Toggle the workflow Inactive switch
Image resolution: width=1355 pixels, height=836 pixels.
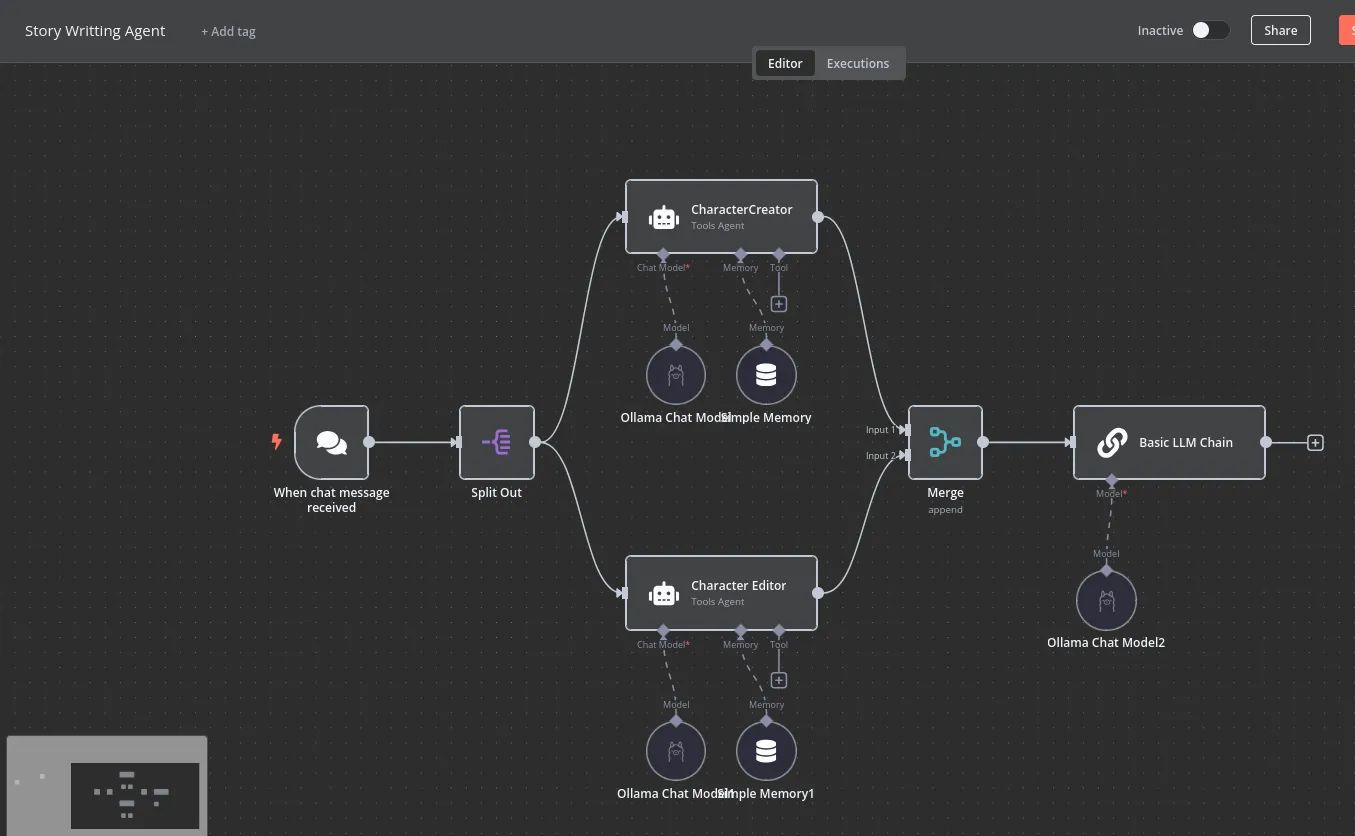(x=1209, y=30)
